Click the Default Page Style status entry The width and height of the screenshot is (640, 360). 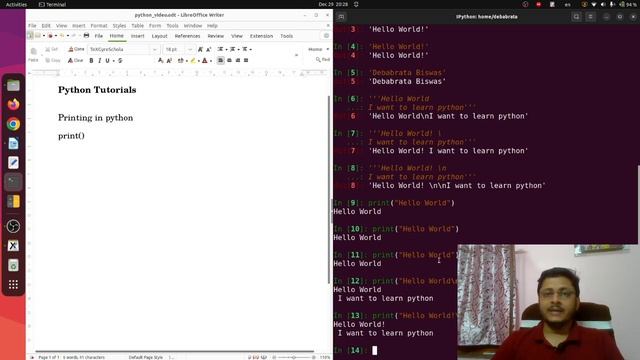(146, 357)
